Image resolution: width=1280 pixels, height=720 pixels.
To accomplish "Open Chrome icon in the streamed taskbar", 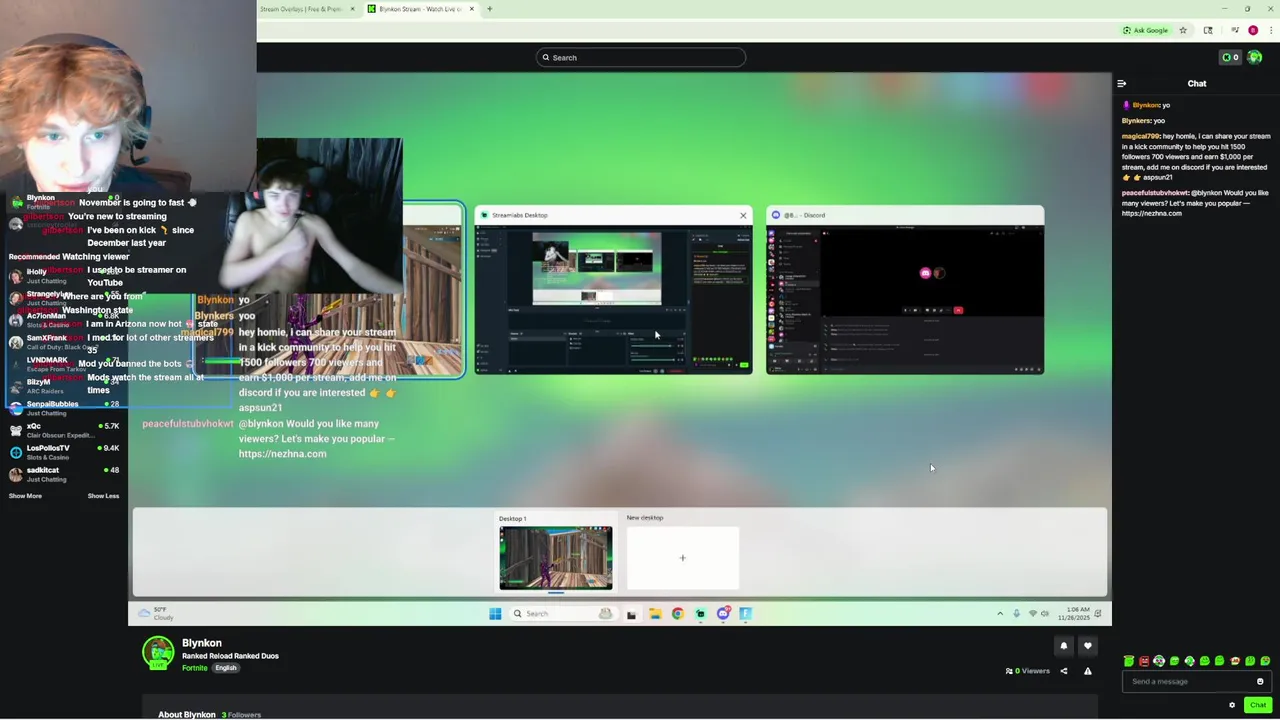I will [678, 614].
